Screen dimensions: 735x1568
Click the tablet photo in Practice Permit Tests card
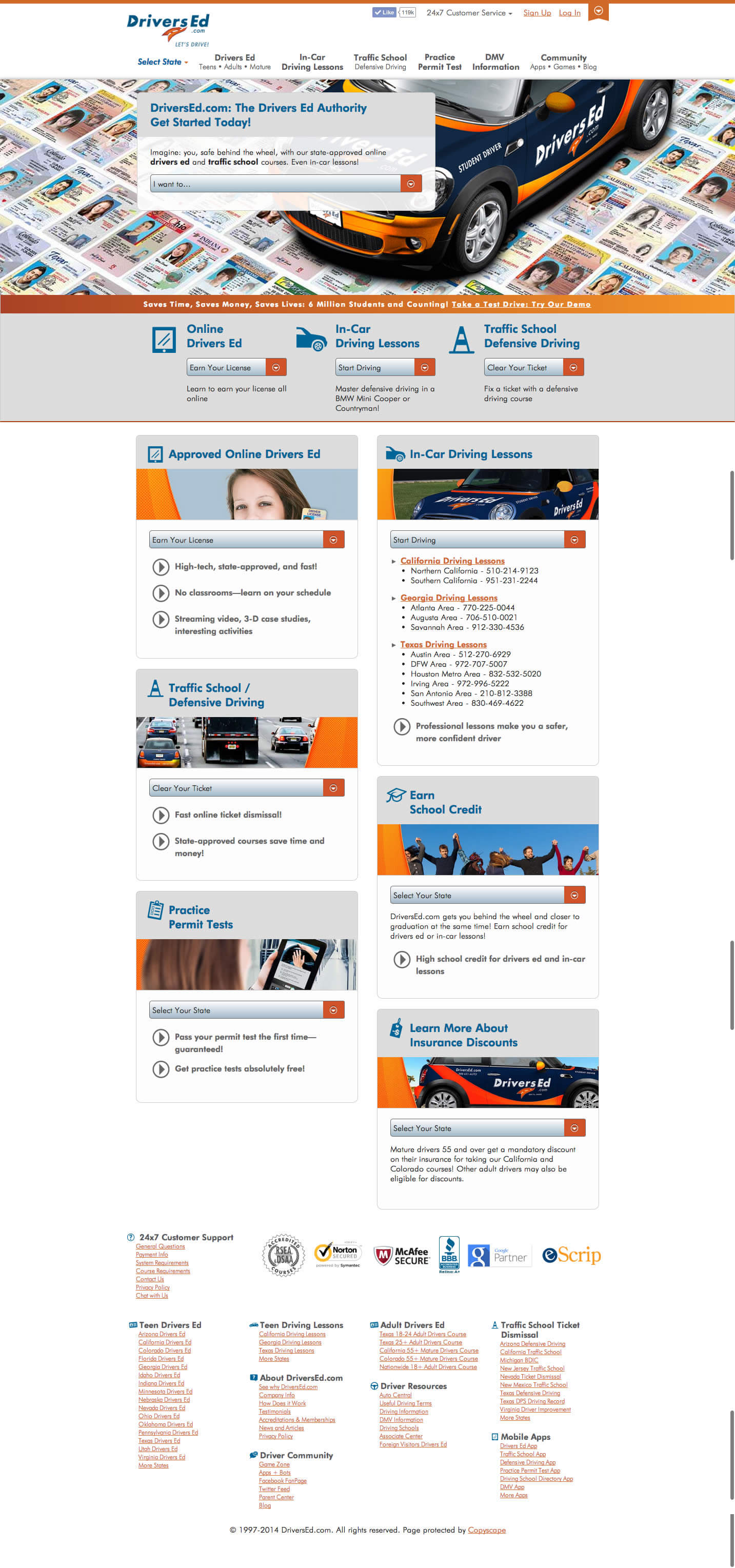[247, 965]
